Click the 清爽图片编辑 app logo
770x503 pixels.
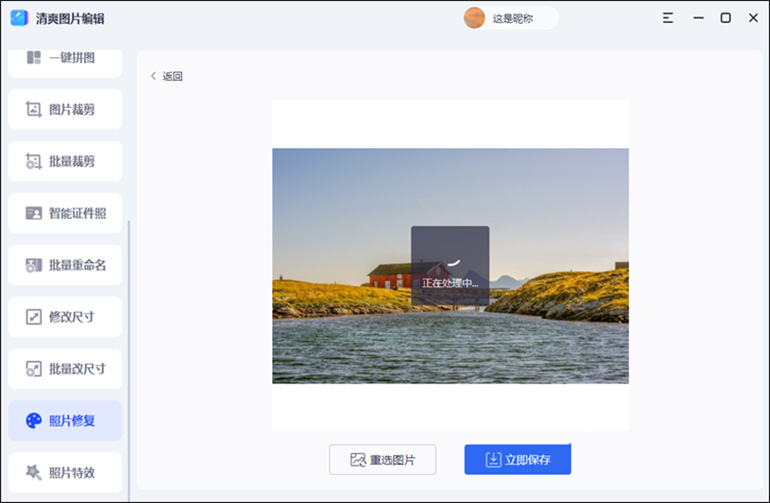point(19,18)
